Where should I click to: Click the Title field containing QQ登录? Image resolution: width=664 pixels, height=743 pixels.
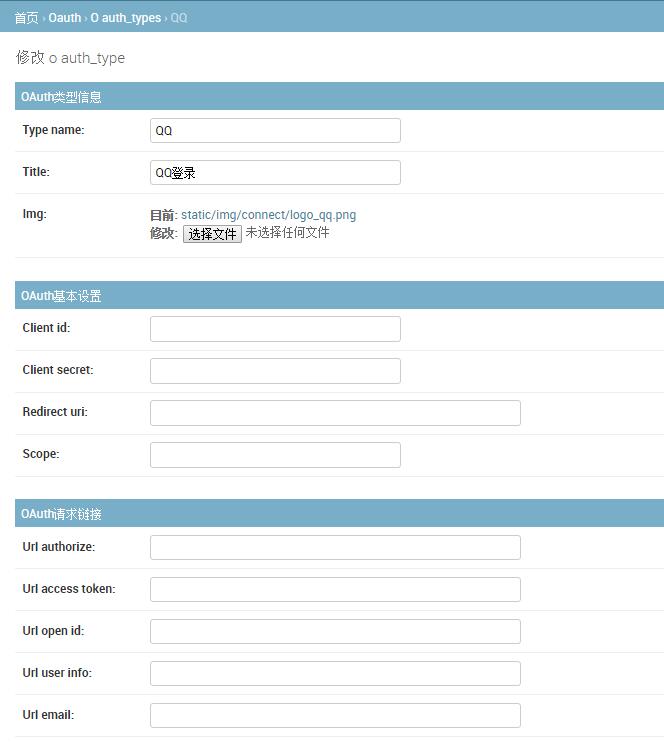275,172
